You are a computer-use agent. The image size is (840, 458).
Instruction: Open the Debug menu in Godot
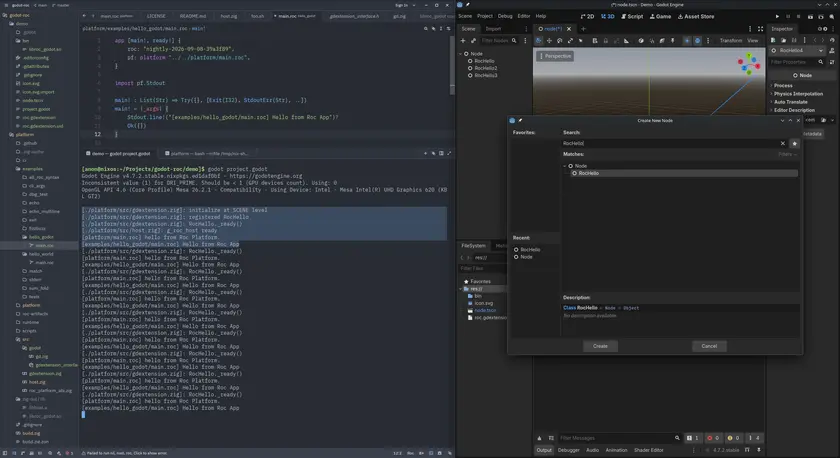[x=505, y=16]
